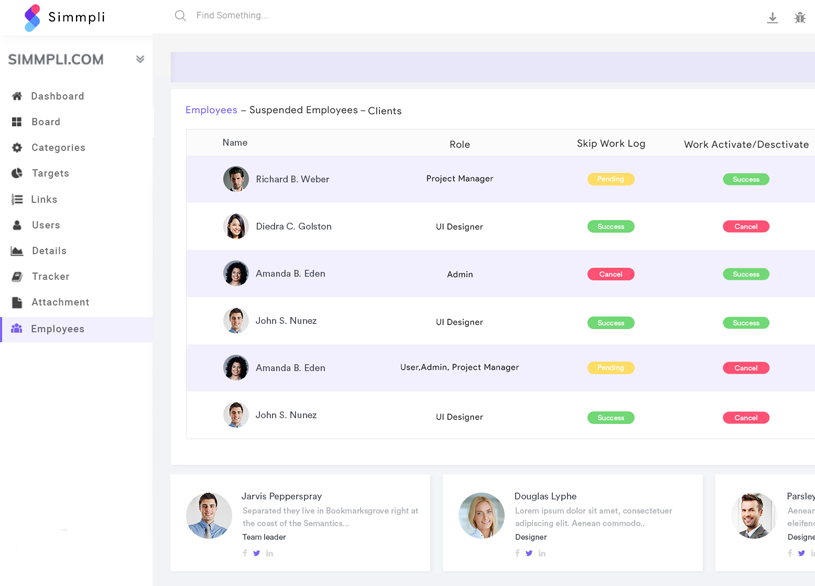
Task: Click Facebook icon on Jarvis Pepperspray card
Action: click(245, 553)
